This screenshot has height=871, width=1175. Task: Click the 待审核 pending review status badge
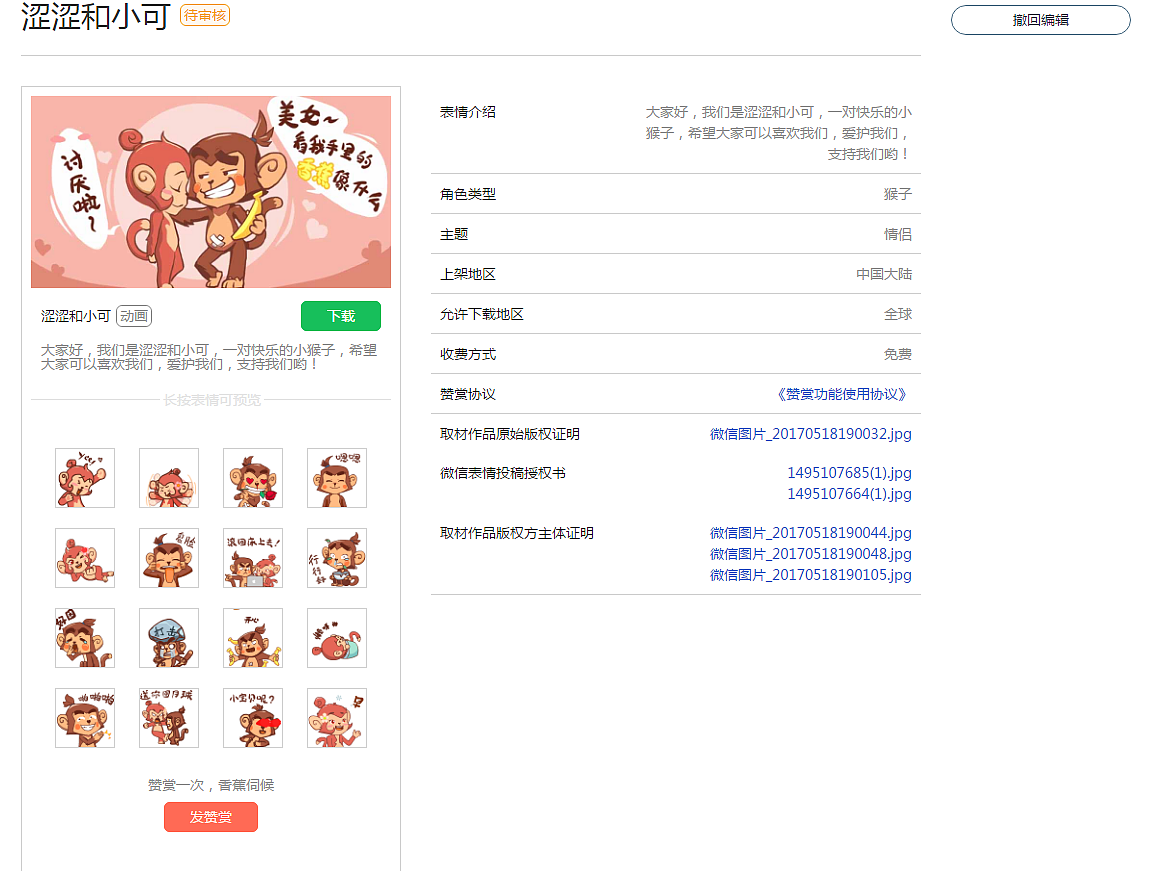[x=205, y=15]
